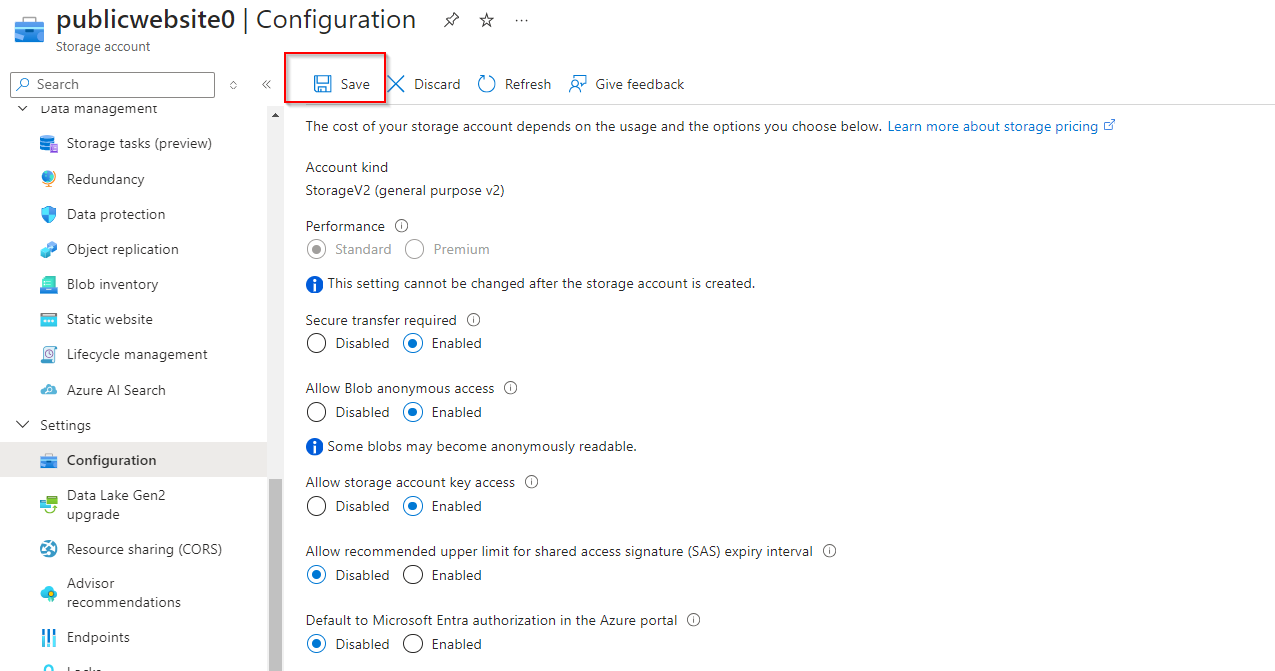This screenshot has height=671, width=1275.
Task: Disable Allow Blob anonymous access
Action: tap(317, 412)
